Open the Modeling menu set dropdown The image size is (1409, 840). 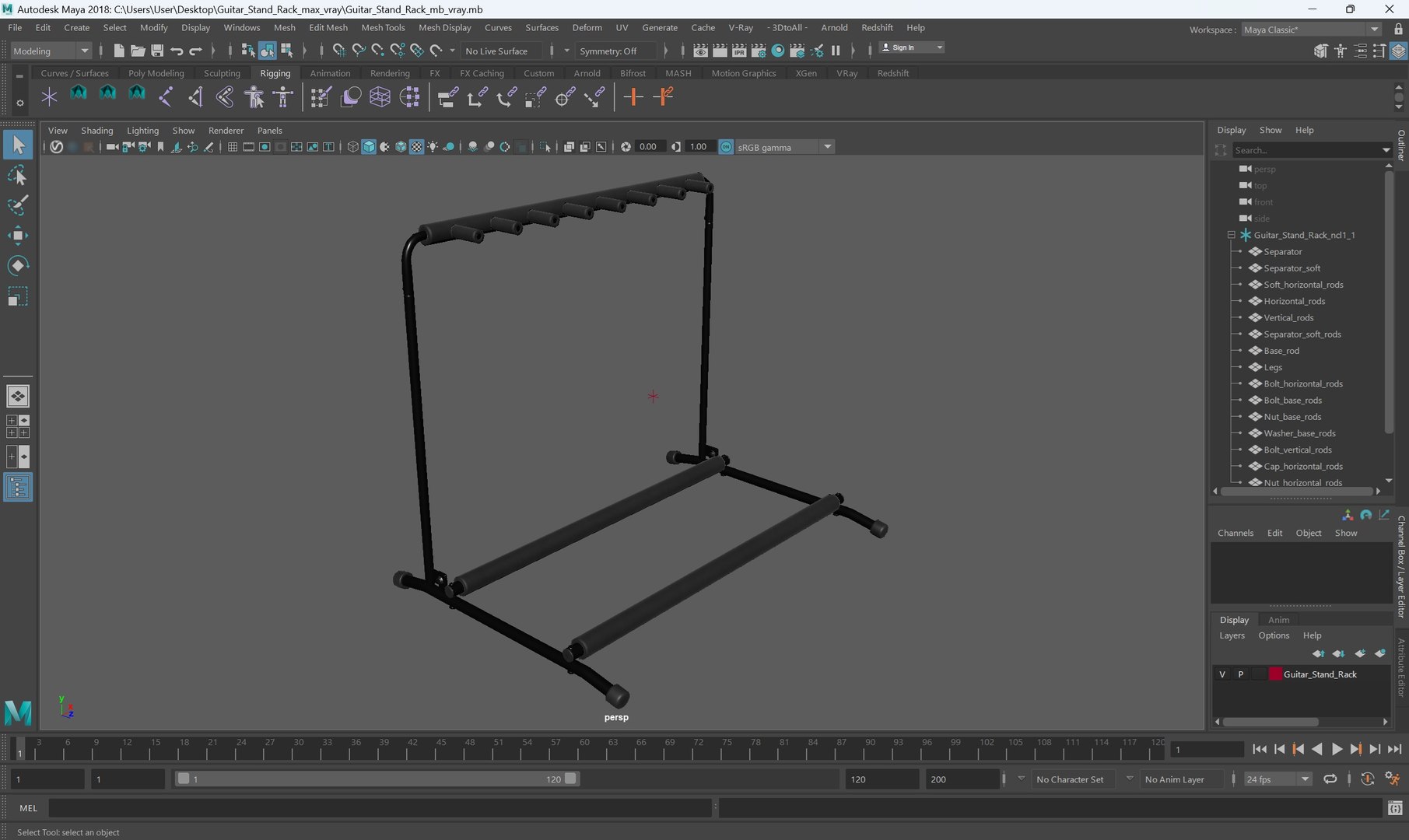51,51
